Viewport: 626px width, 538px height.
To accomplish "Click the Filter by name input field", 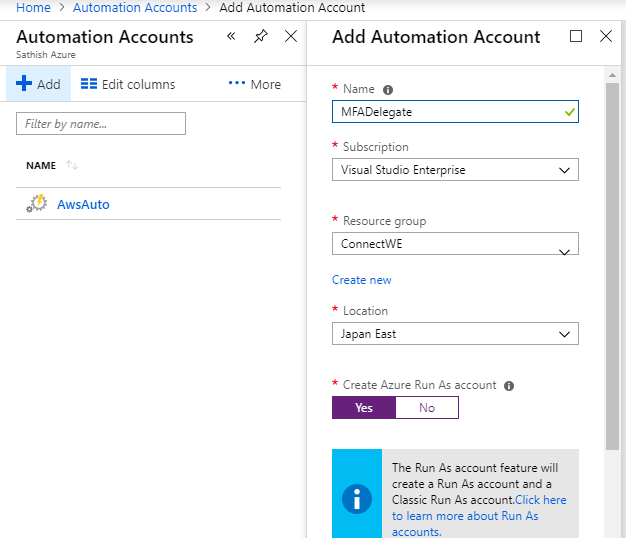I will click(x=101, y=124).
